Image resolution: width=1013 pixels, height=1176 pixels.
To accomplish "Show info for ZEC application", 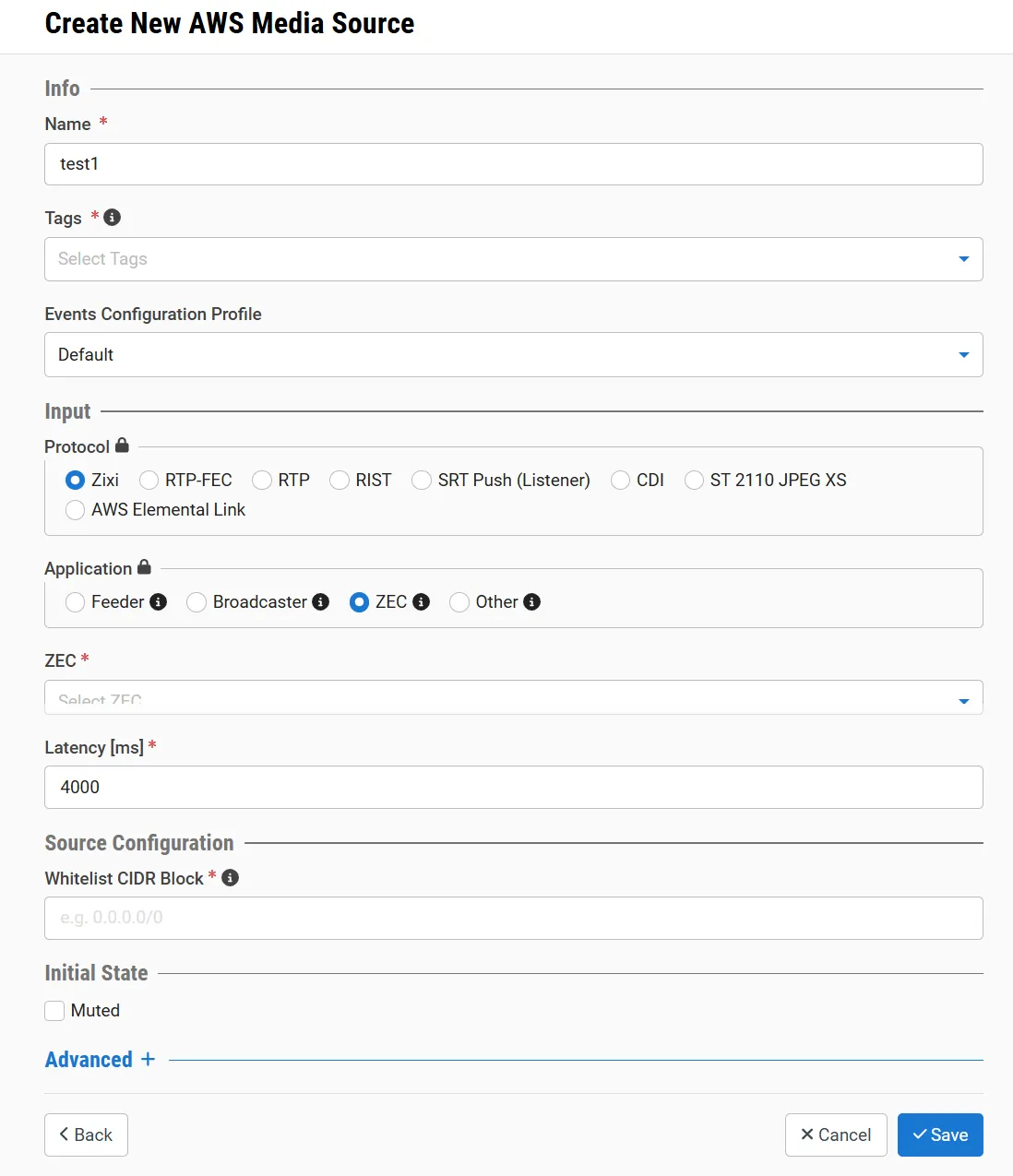I will 422,602.
